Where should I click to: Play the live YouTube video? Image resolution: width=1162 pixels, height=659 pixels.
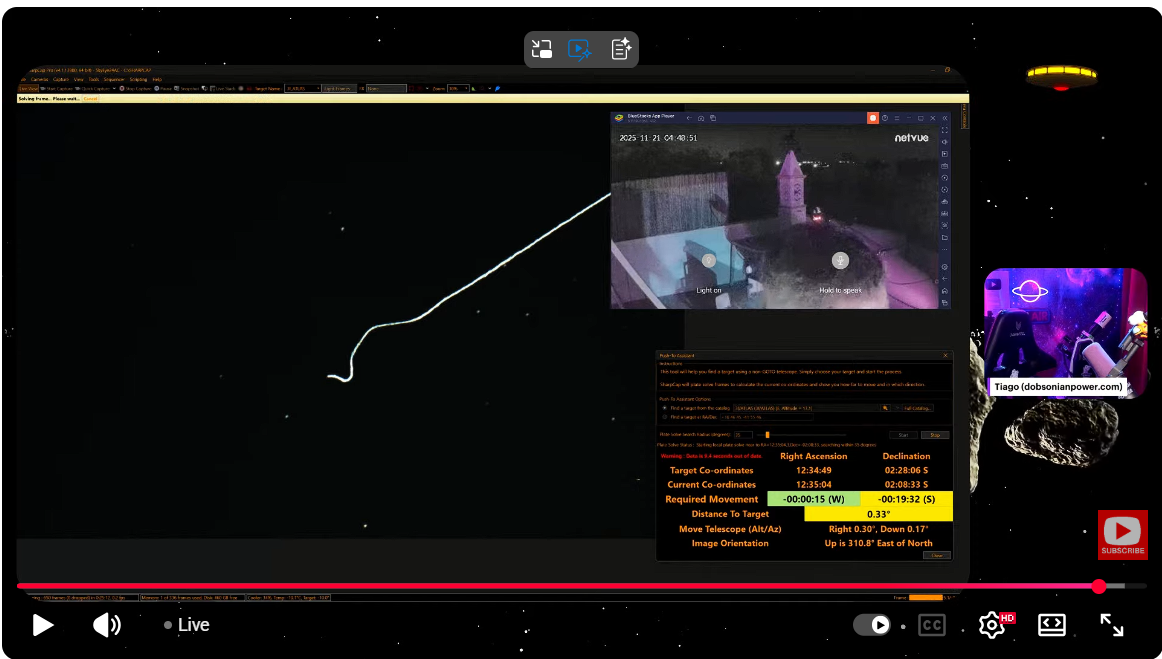click(x=43, y=625)
